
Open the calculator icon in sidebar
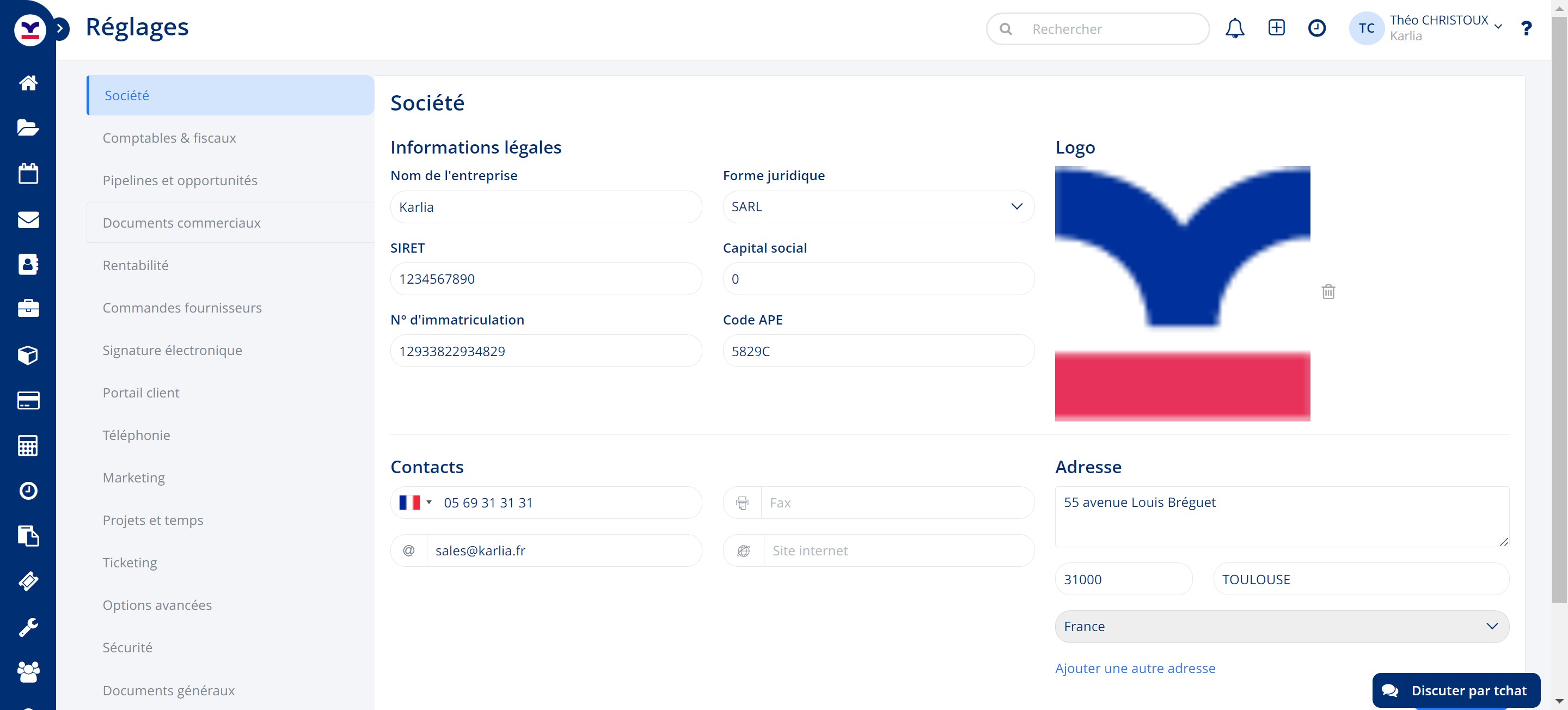(x=28, y=446)
